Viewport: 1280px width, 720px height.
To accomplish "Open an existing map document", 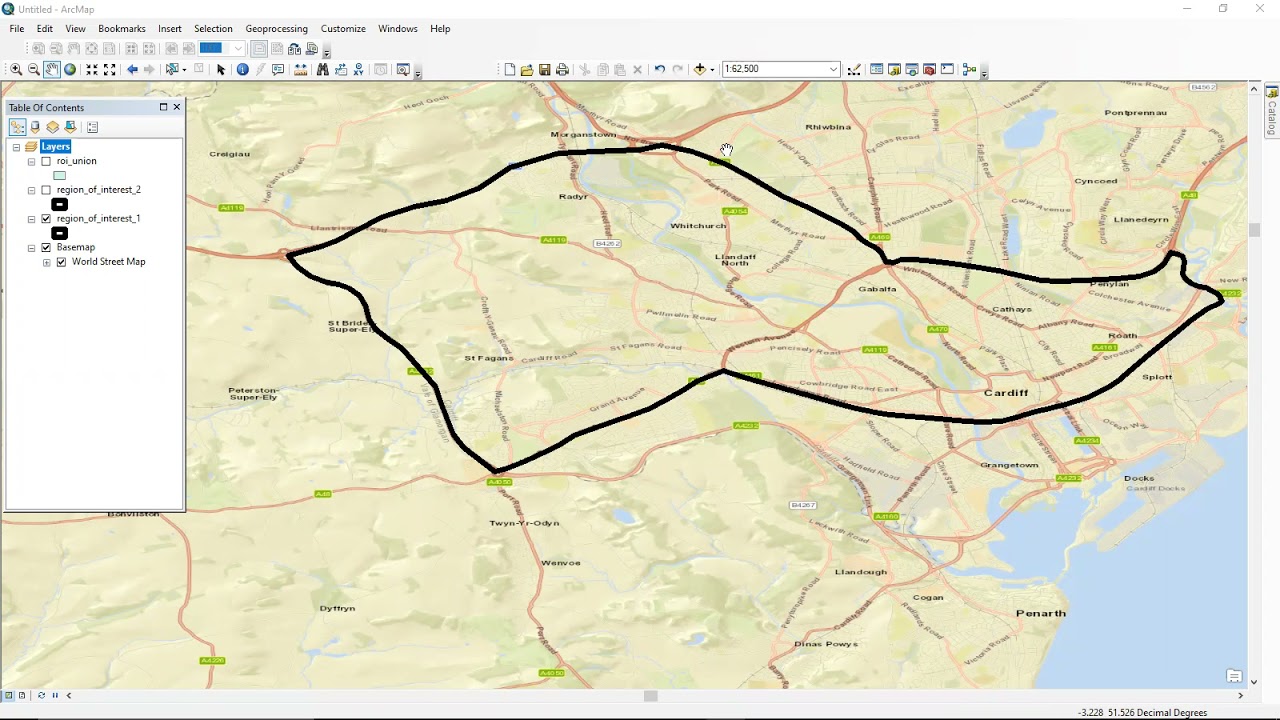I will (527, 69).
